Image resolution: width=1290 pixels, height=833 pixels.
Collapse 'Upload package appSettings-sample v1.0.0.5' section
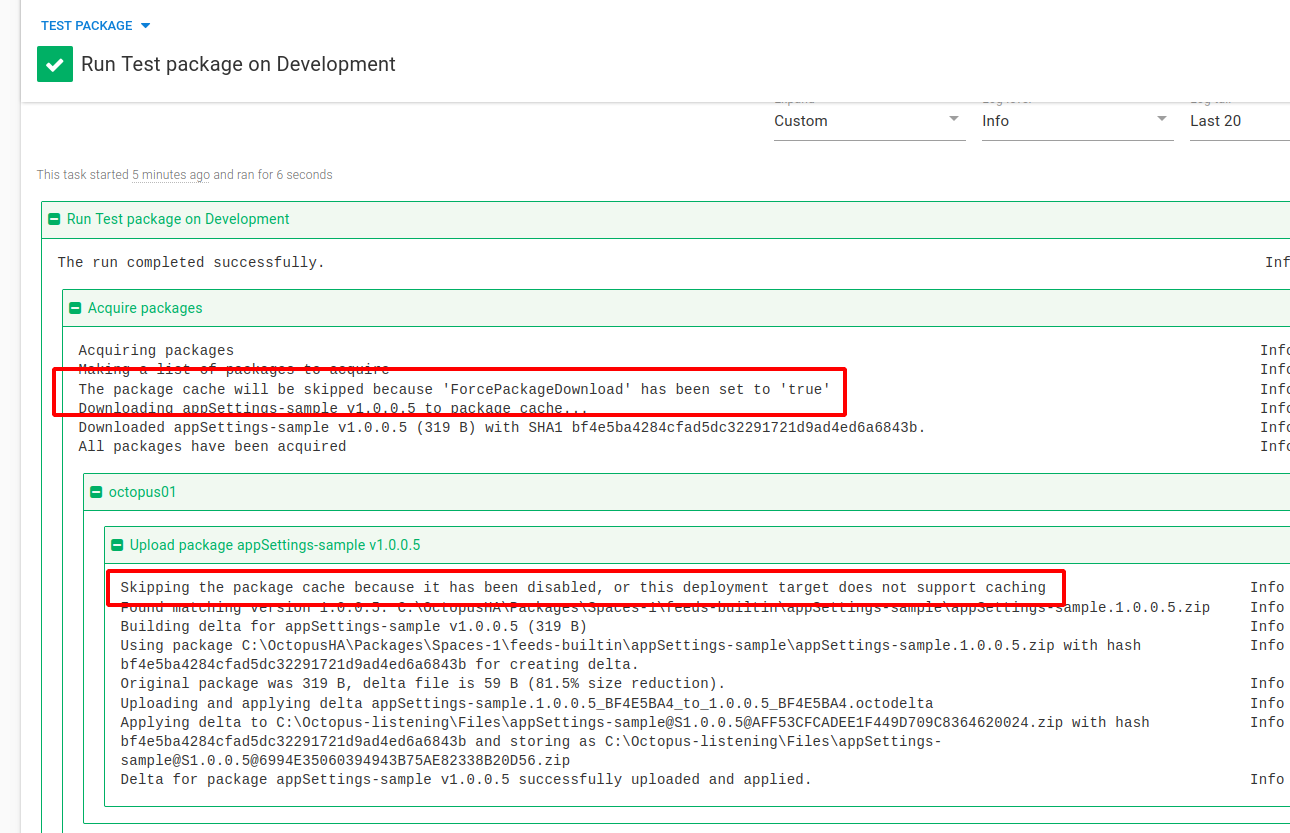point(117,545)
